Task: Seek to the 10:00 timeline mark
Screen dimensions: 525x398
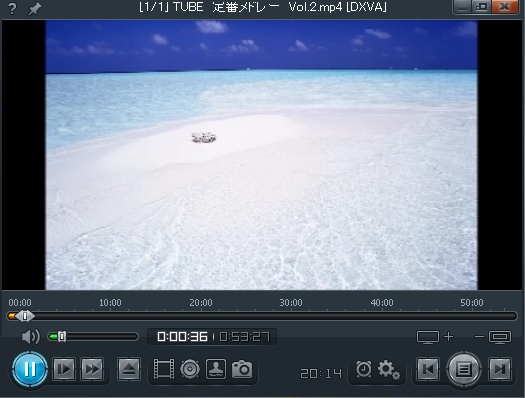Action: (x=110, y=303)
